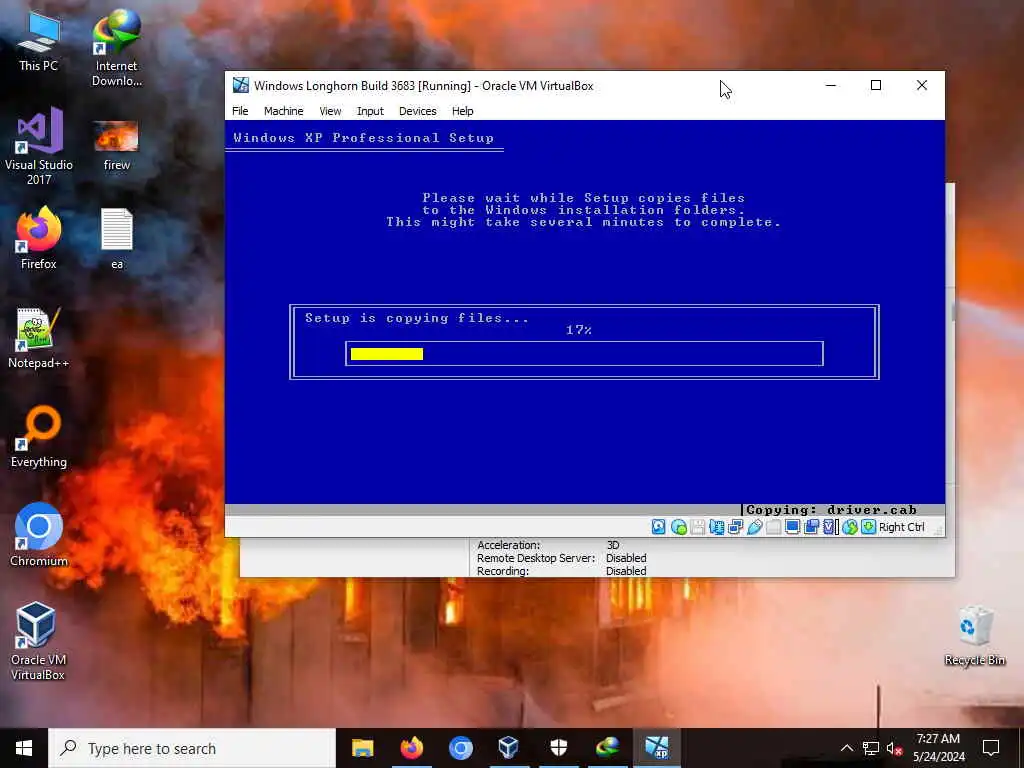This screenshot has width=1024, height=768.
Task: Click the muted volume tray icon
Action: (x=894, y=748)
